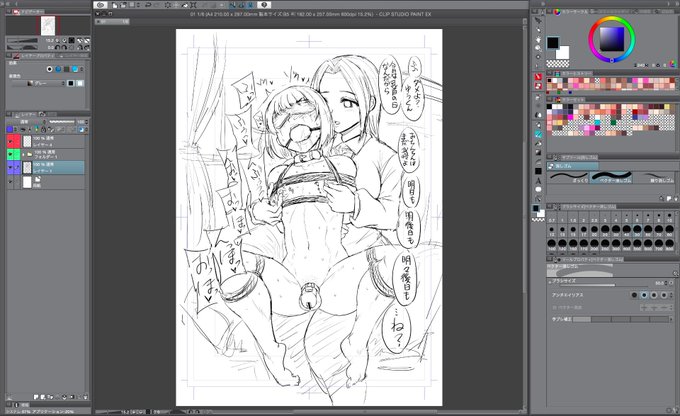Select the ざっくり eraser sub tool
This screenshot has width=680, height=416.
[x=568, y=177]
